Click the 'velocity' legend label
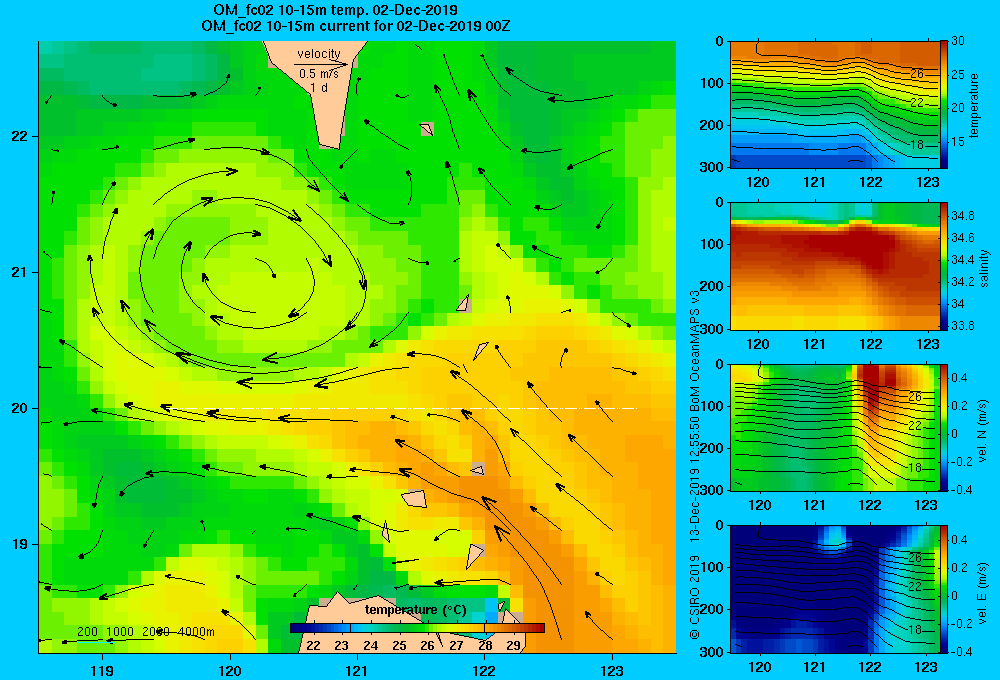 click(x=319, y=54)
